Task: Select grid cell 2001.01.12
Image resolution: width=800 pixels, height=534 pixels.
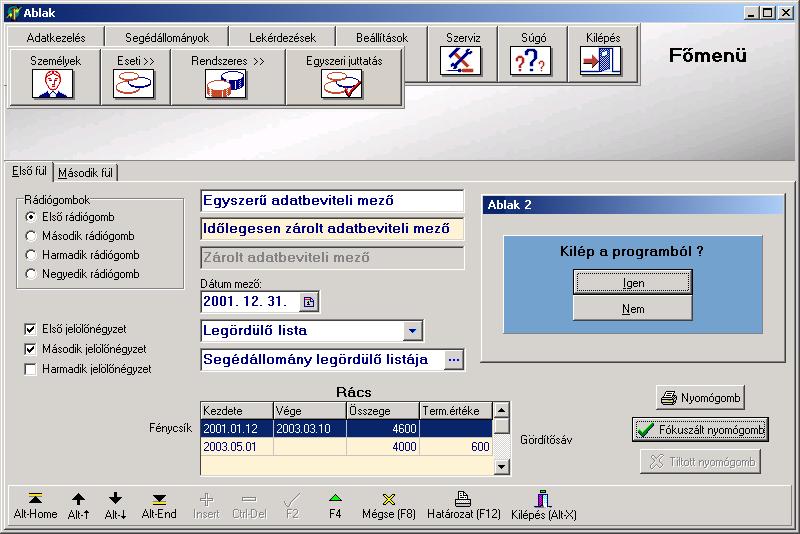Action: point(237,428)
